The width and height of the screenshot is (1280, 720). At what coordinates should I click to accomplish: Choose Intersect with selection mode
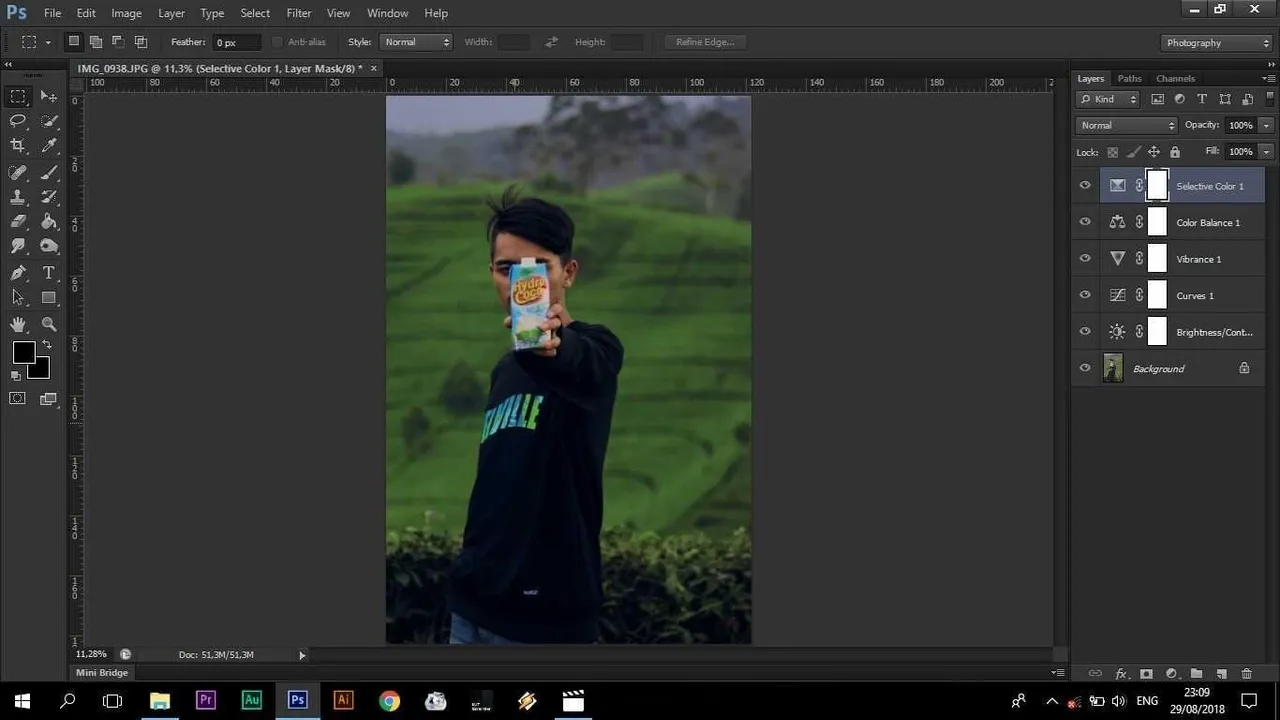coord(141,42)
